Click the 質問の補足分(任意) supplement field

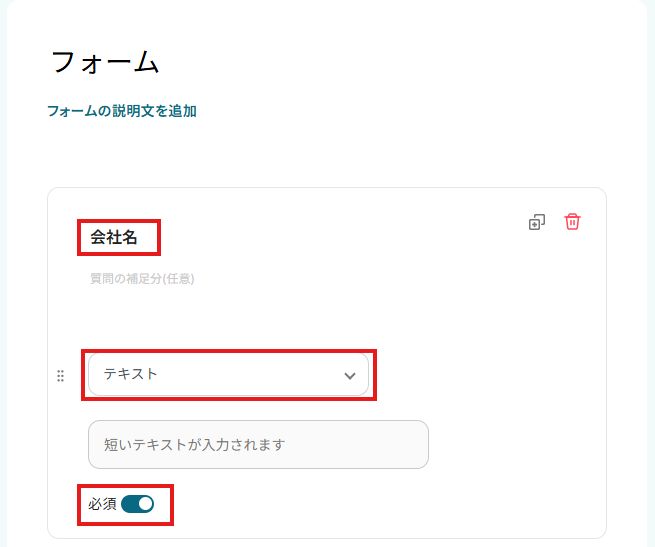142,279
